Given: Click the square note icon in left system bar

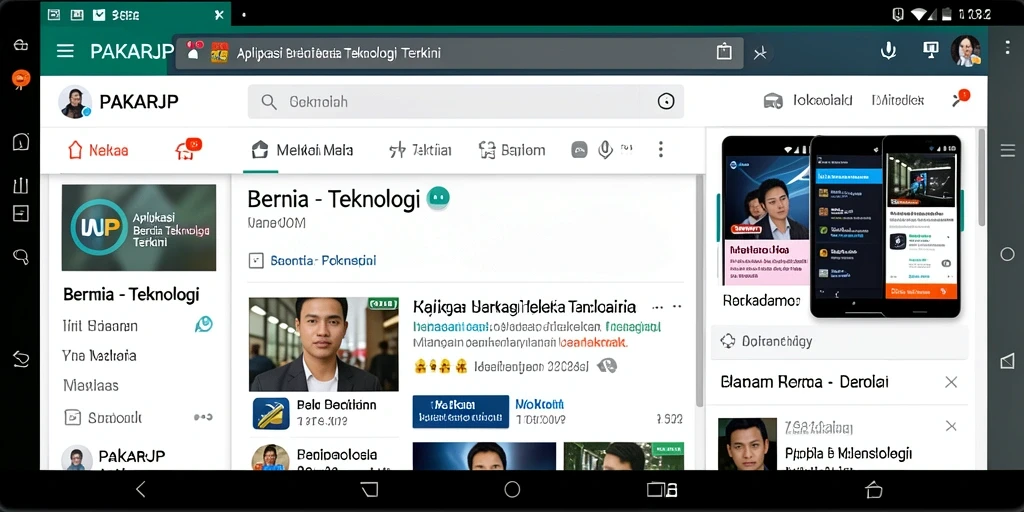Looking at the screenshot, I should click(x=21, y=213).
